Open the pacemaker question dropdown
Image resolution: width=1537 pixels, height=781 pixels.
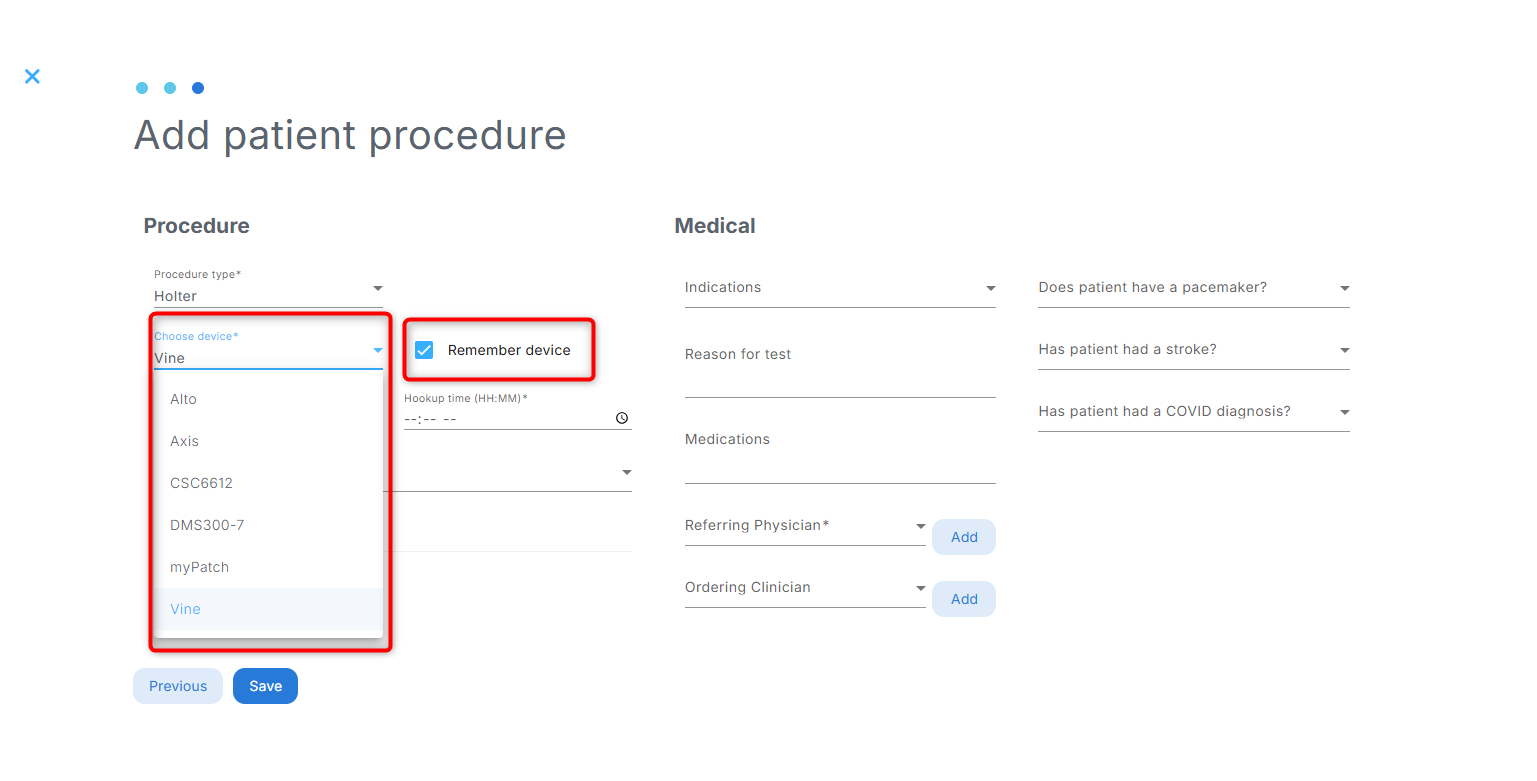pyautogui.click(x=1193, y=288)
